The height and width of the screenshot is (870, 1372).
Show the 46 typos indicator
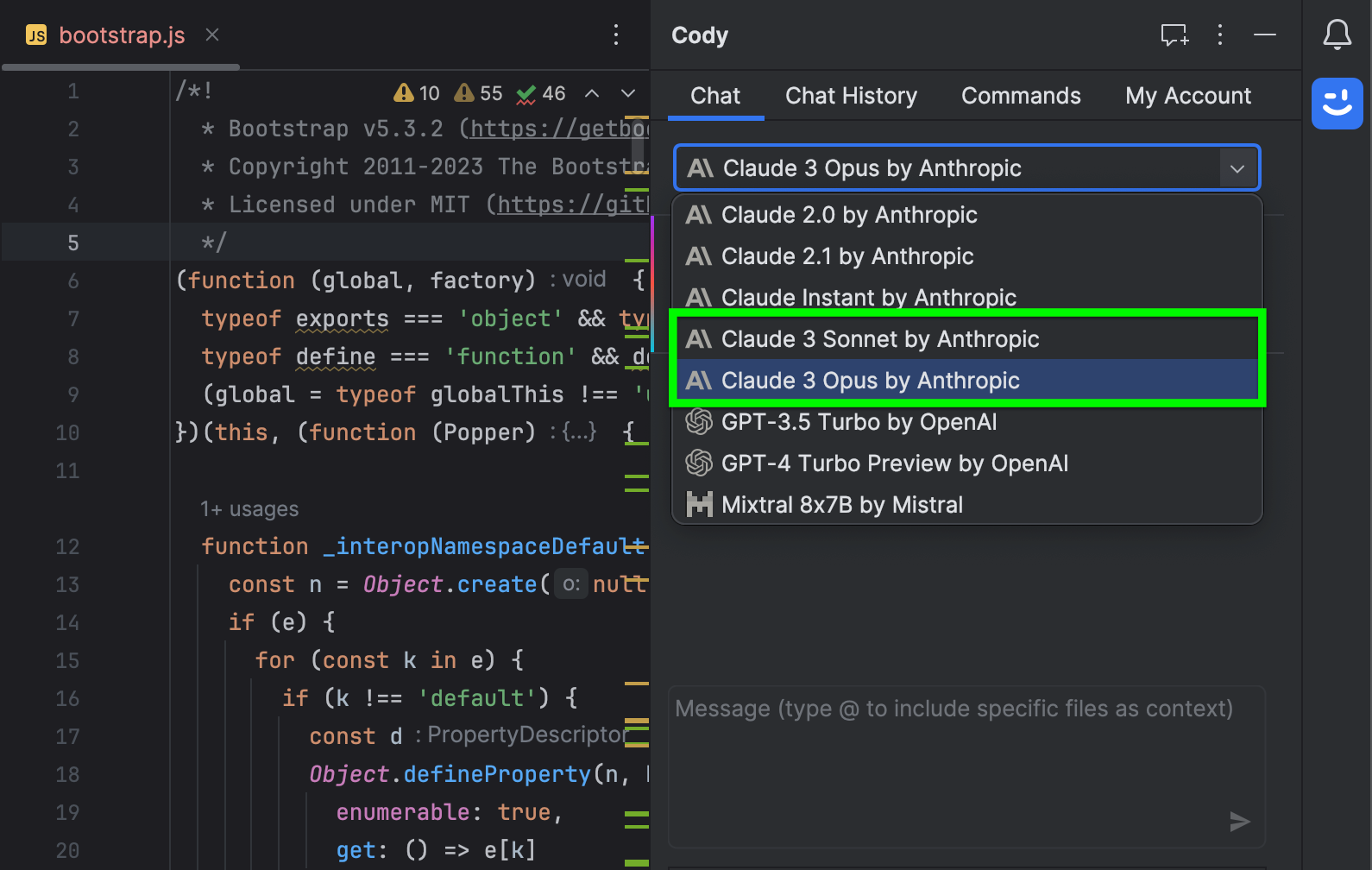point(541,93)
